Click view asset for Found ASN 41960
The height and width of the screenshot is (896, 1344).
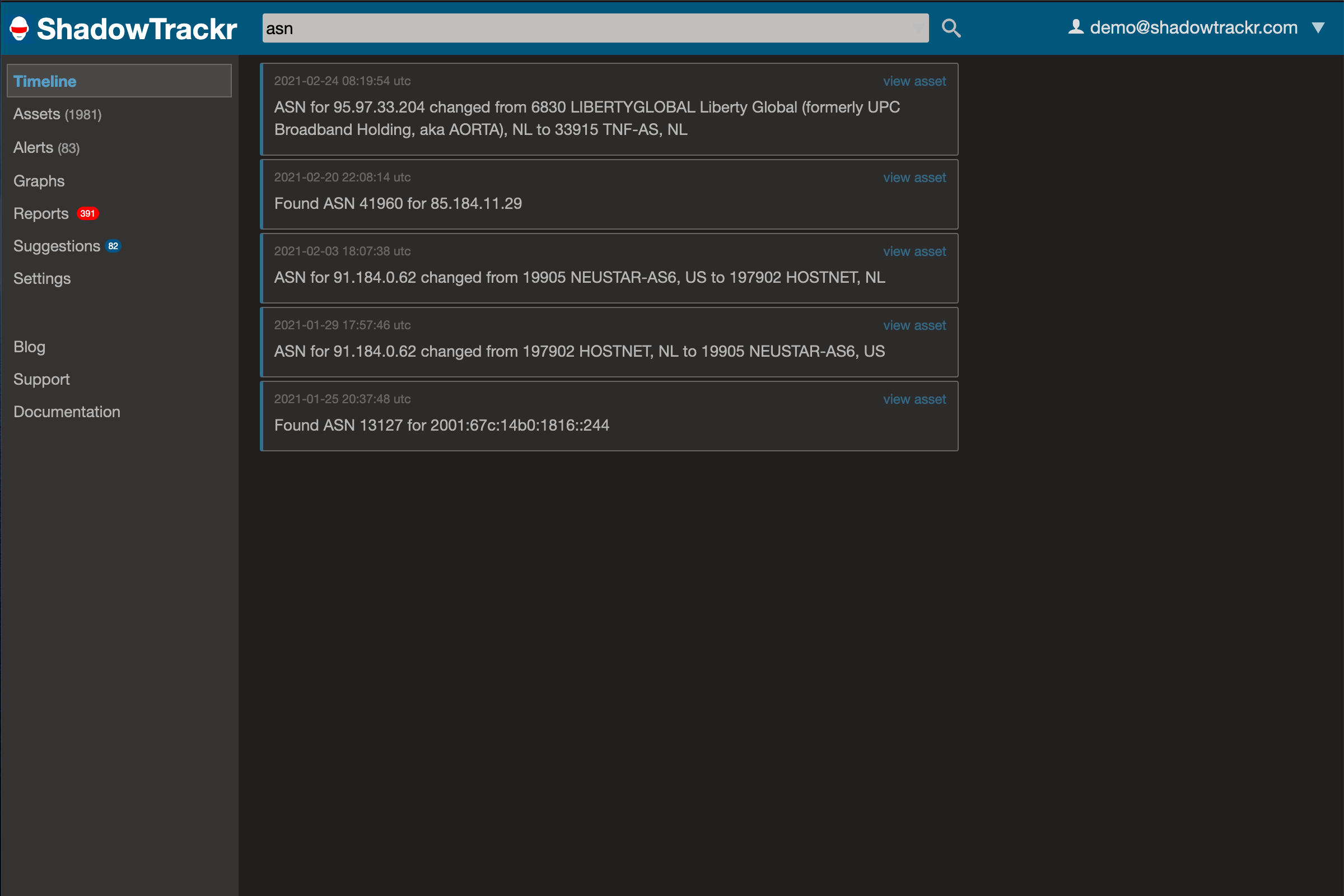(x=914, y=178)
